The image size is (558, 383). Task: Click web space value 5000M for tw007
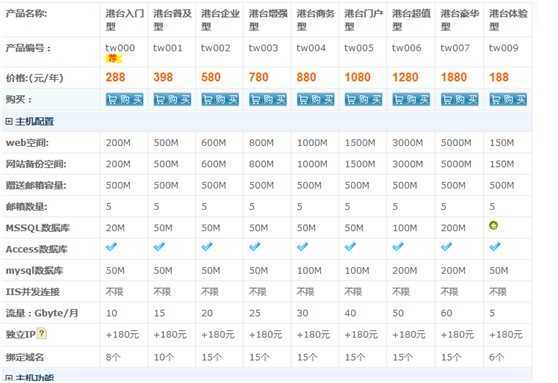point(456,143)
